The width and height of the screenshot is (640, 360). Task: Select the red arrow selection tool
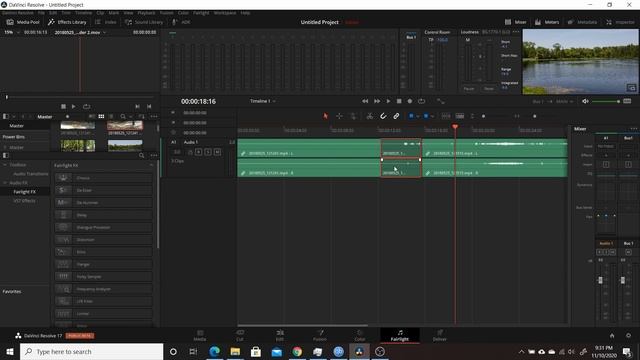pyautogui.click(x=325, y=116)
